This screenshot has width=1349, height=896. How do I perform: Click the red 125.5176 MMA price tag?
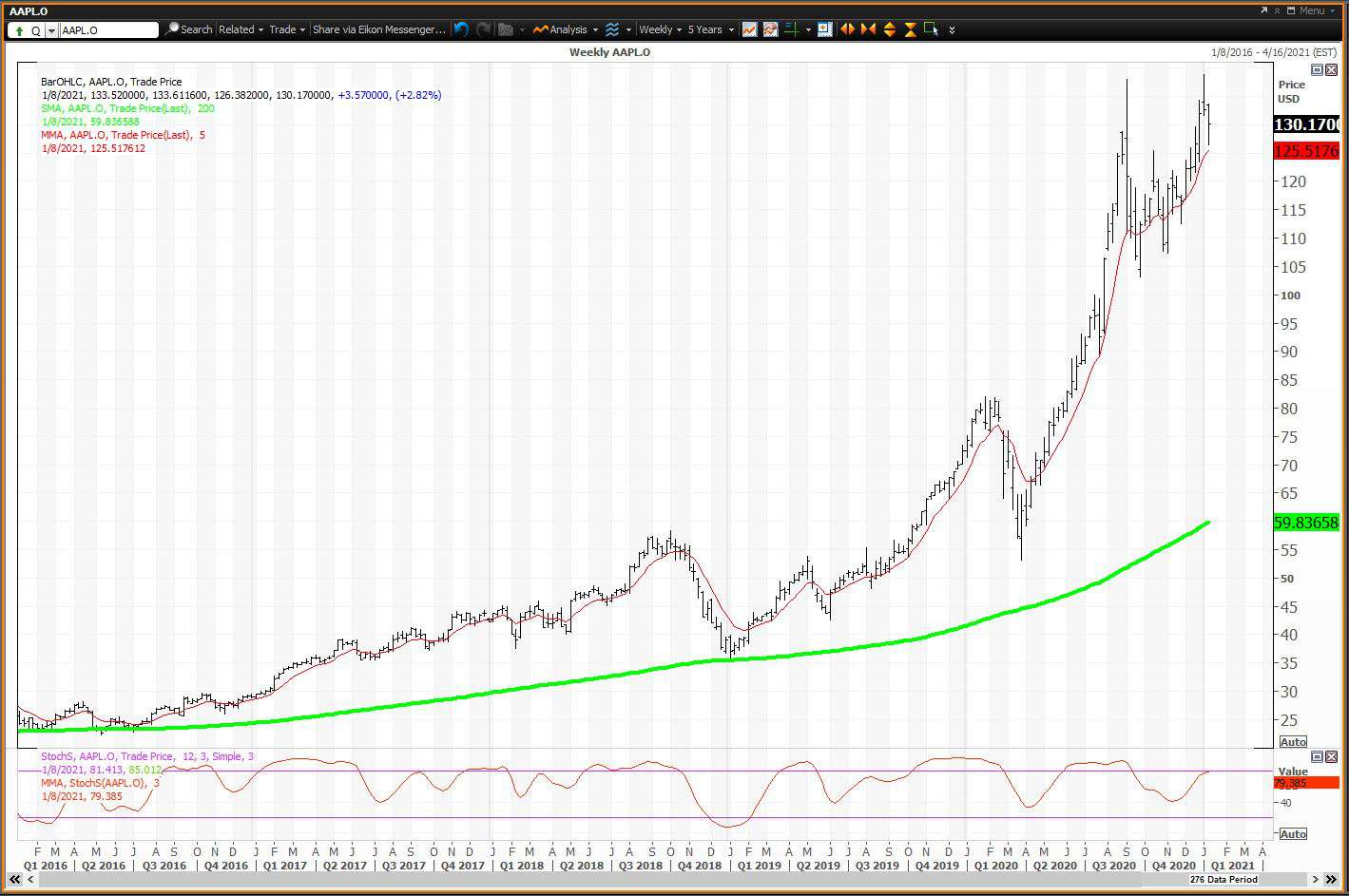1306,151
